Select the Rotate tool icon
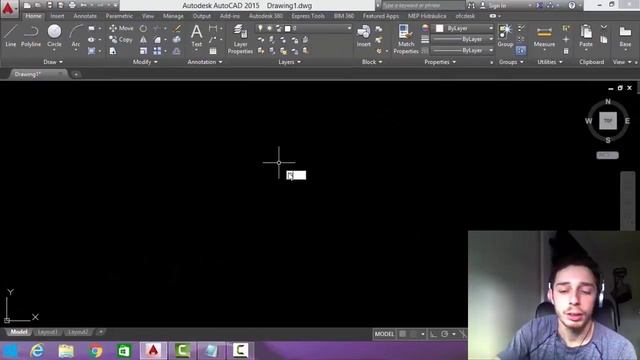This screenshot has width=640, height=360. (143, 29)
